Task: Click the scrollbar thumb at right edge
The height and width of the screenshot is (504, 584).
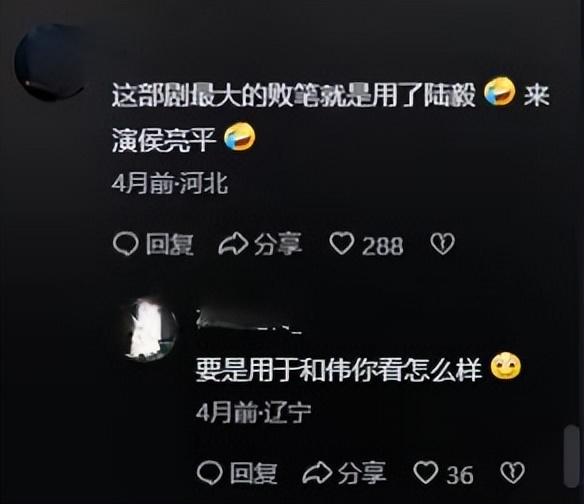Action: click(572, 456)
